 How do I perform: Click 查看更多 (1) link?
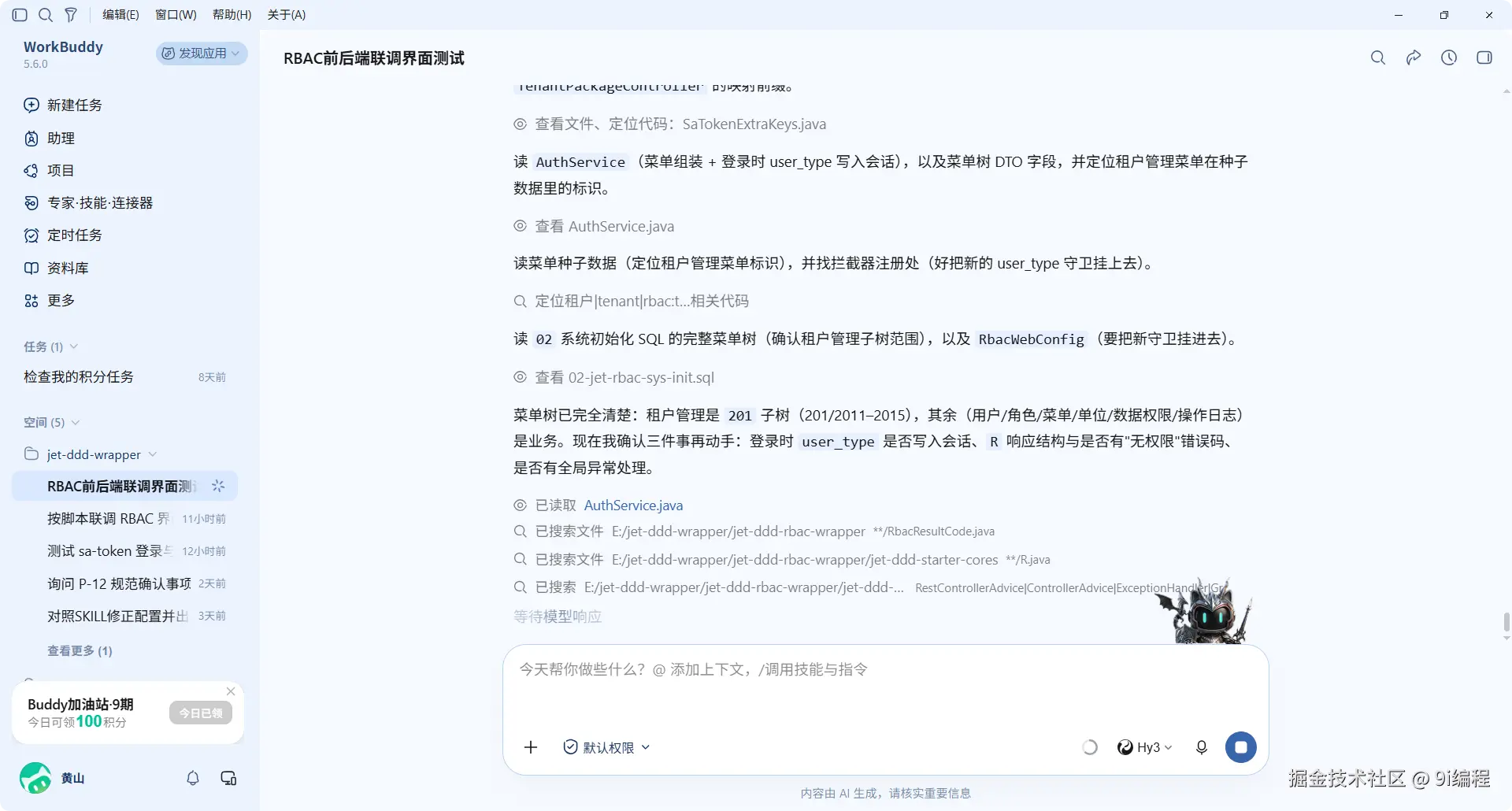[x=80, y=651]
